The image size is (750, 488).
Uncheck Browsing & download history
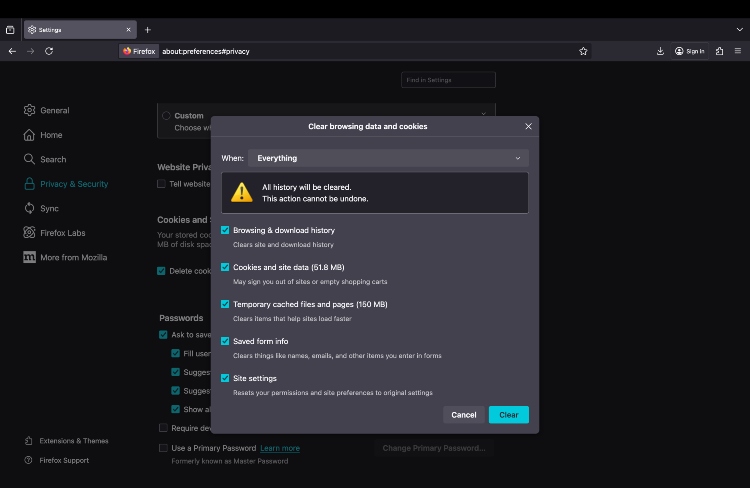click(225, 230)
